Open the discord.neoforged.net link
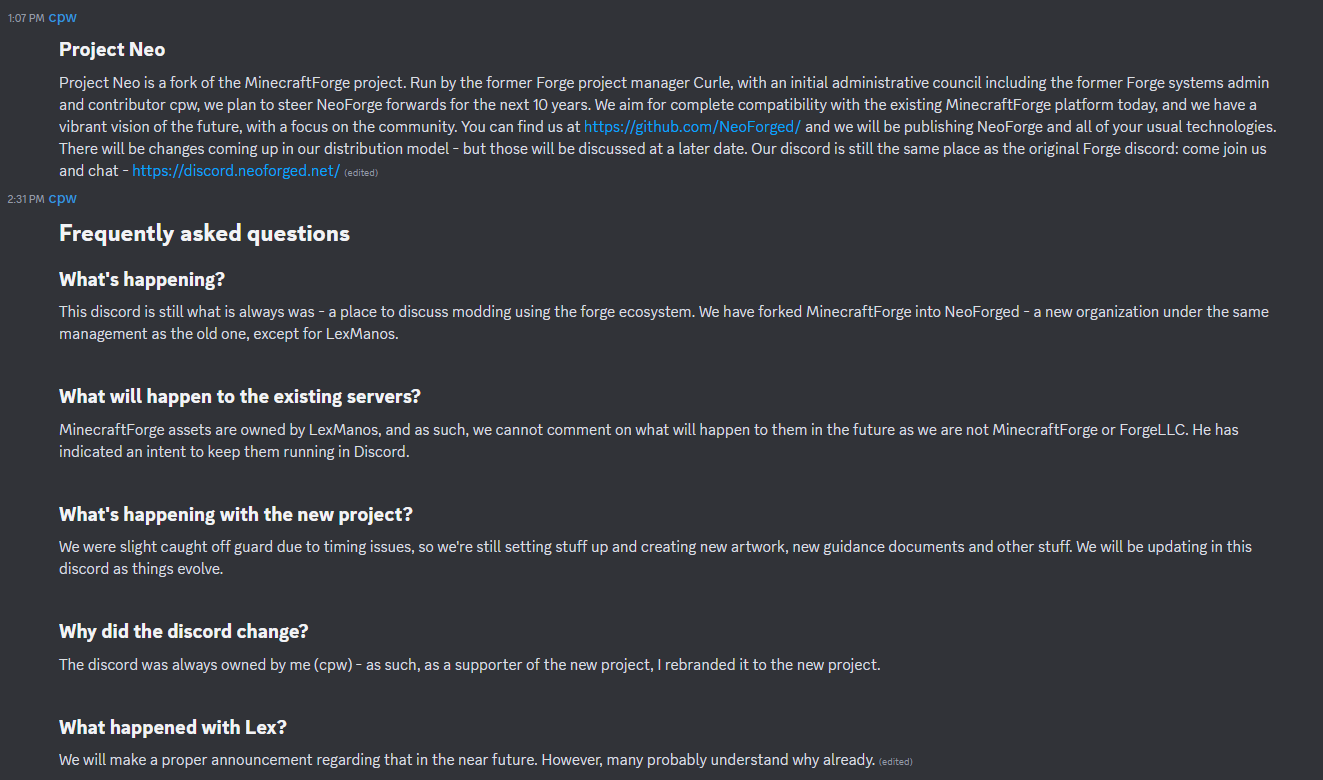The width and height of the screenshot is (1323, 780). 236,171
